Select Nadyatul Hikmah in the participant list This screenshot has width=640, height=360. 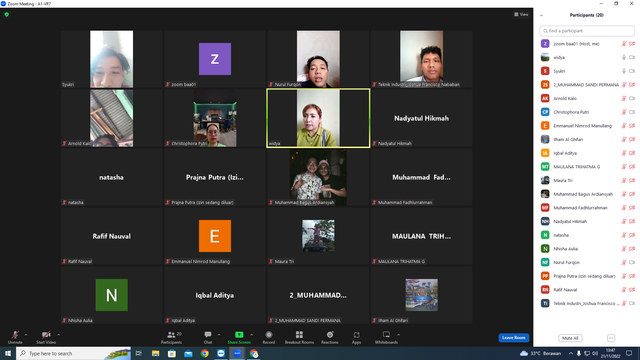click(587, 221)
